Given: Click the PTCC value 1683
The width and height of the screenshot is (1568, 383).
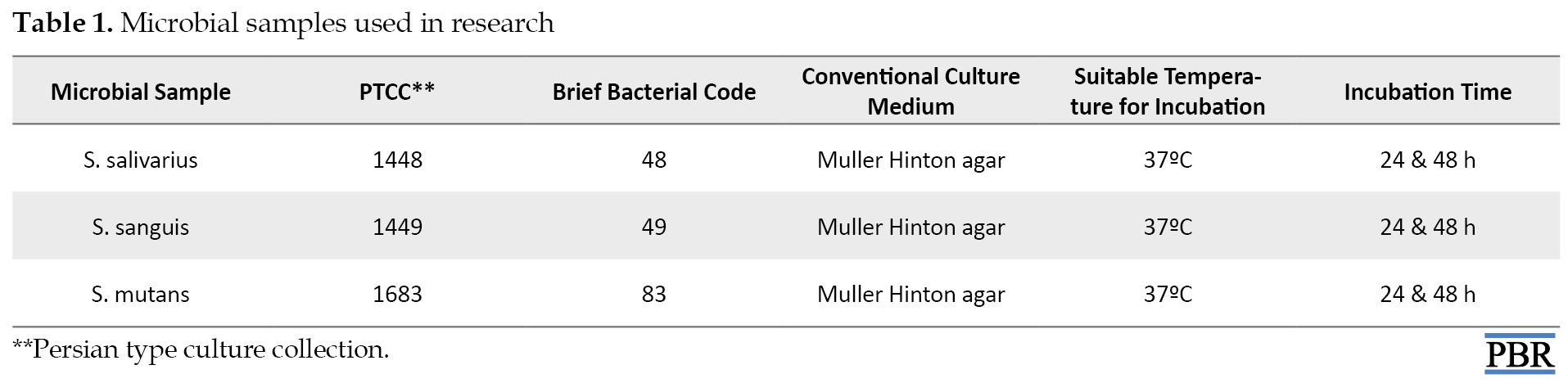Looking at the screenshot, I should [x=397, y=294].
